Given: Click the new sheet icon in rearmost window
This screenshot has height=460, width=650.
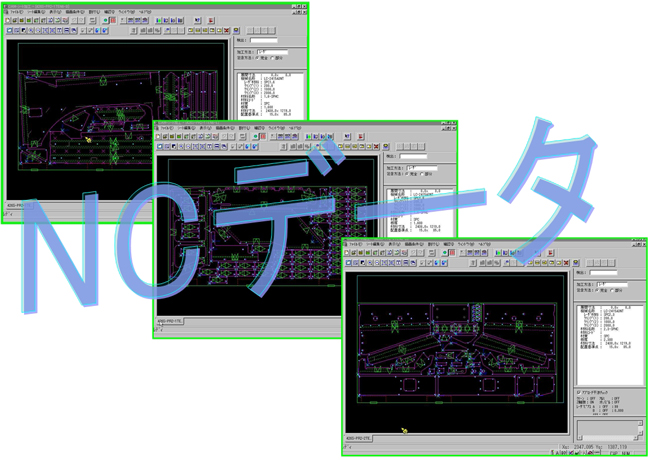Looking at the screenshot, I should click(x=8, y=20).
